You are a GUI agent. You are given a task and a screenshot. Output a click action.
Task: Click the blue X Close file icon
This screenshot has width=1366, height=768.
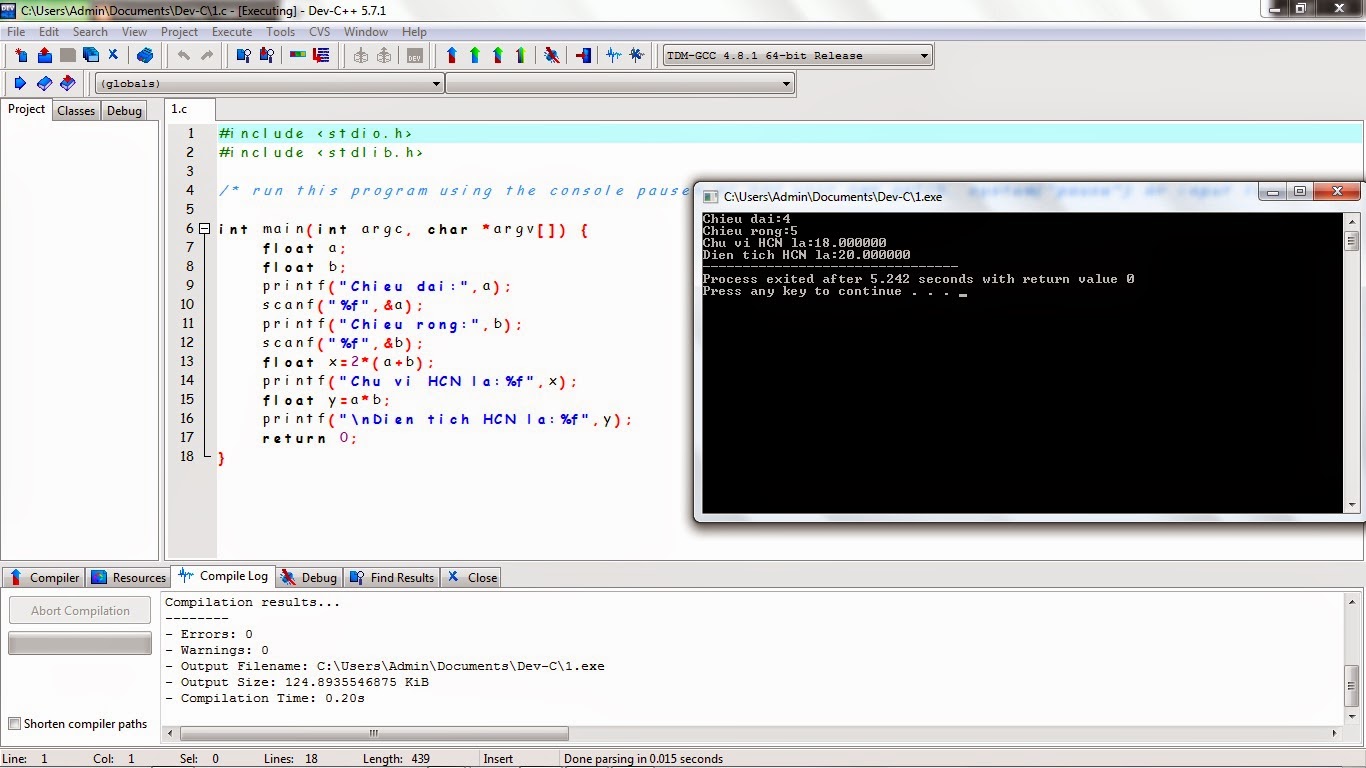pos(113,56)
